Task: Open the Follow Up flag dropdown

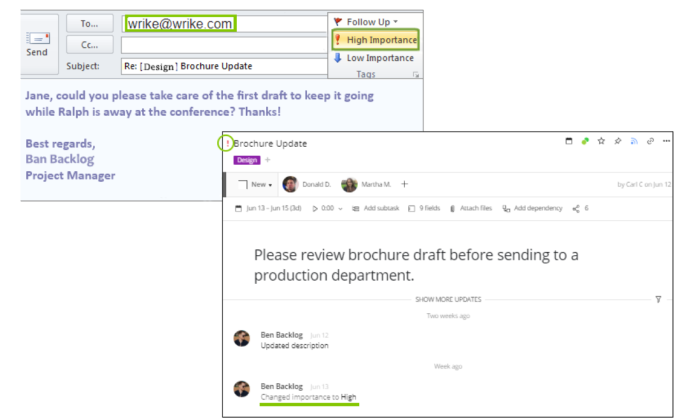Action: [366, 22]
